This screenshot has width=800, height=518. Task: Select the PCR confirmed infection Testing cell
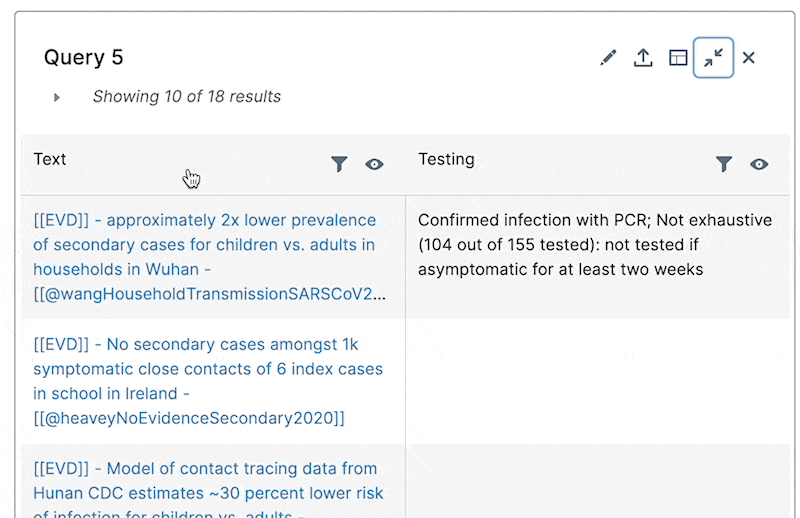[594, 245]
